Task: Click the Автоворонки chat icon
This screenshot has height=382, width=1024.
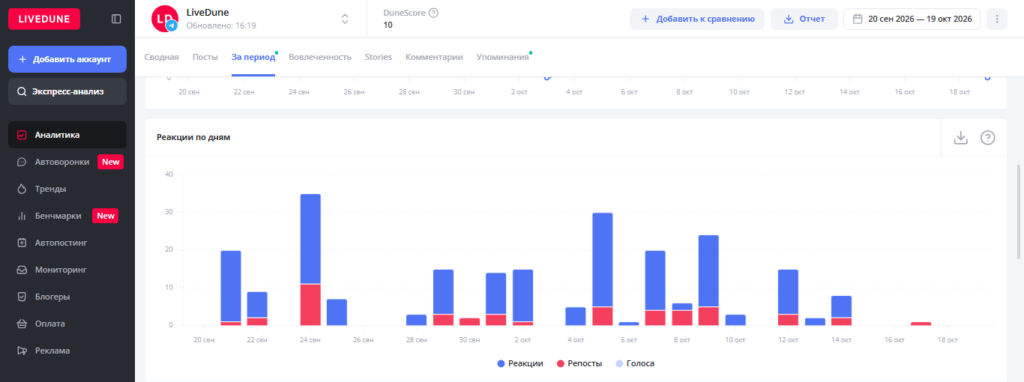Action: point(22,162)
